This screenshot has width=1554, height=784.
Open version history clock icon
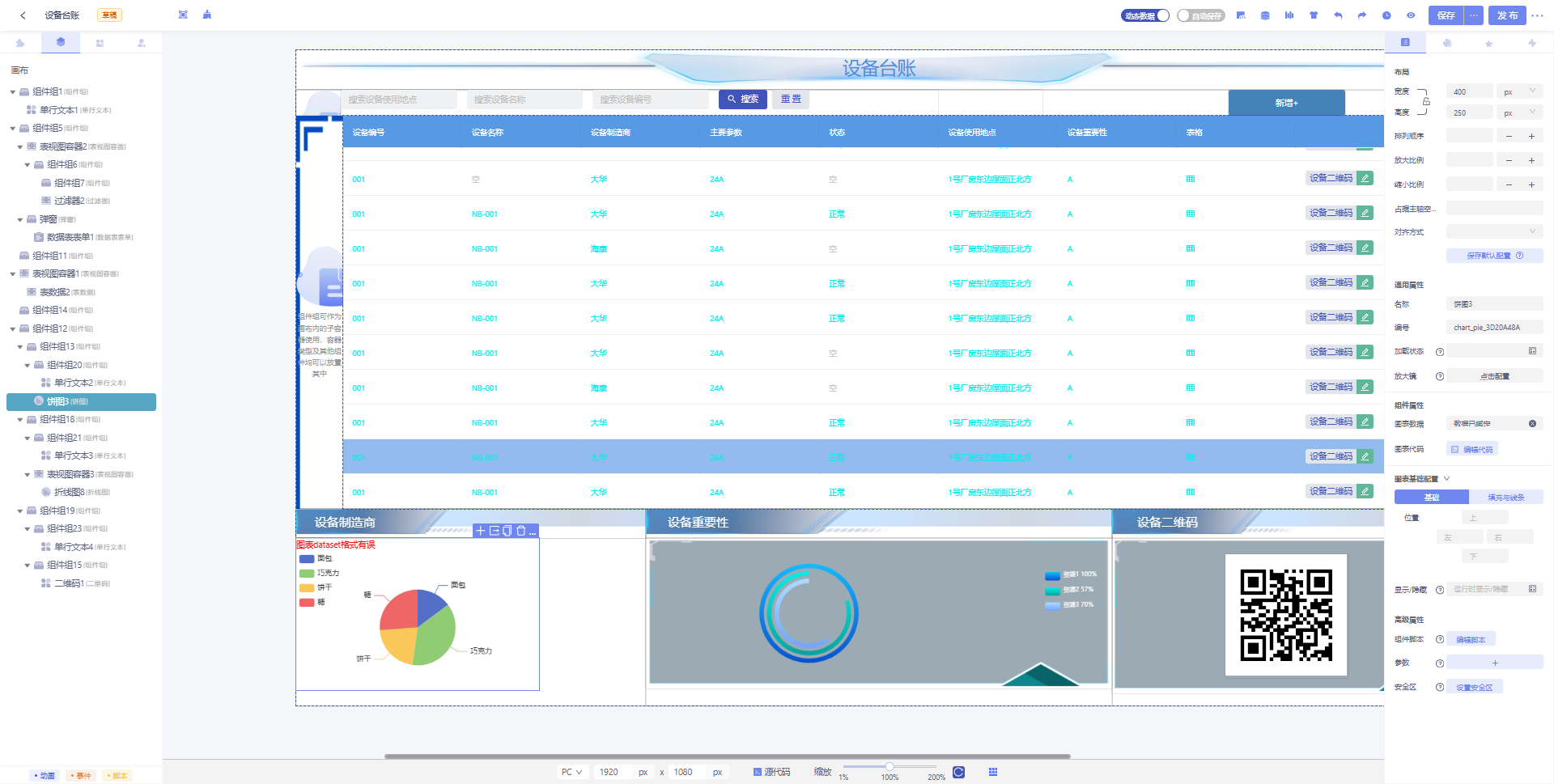[1386, 15]
